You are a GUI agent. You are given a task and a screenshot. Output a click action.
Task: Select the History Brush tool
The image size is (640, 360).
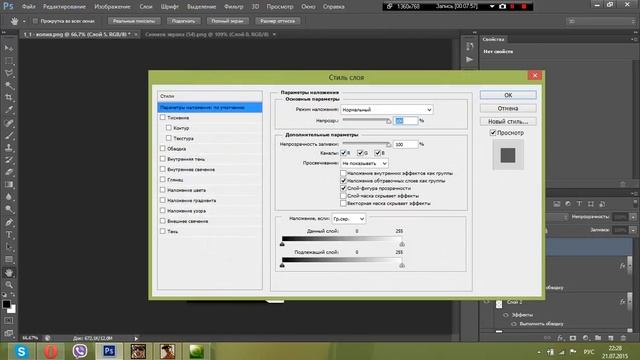click(x=9, y=160)
